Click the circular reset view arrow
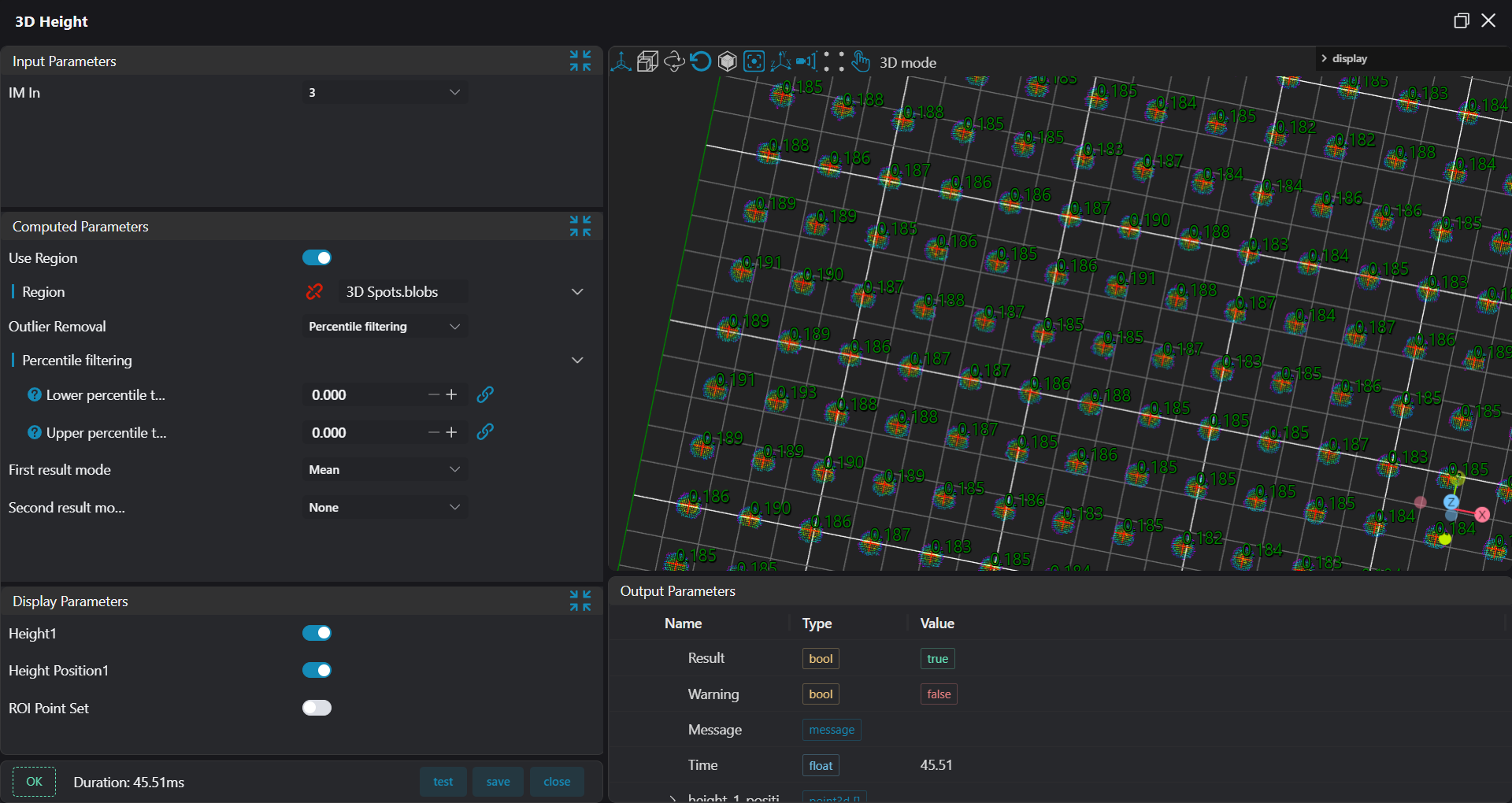1512x803 pixels. tap(701, 61)
